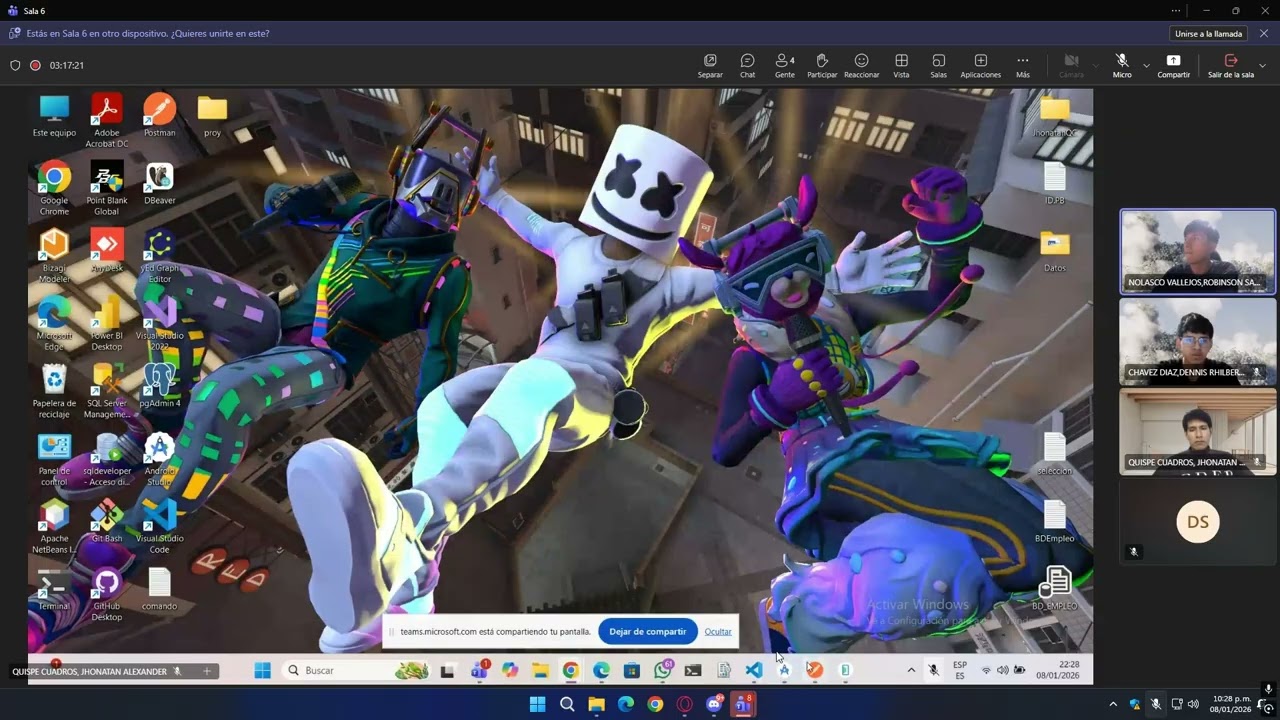Click Dejar de compartir to stop sharing
Screen dimensions: 1280x720
647,631
